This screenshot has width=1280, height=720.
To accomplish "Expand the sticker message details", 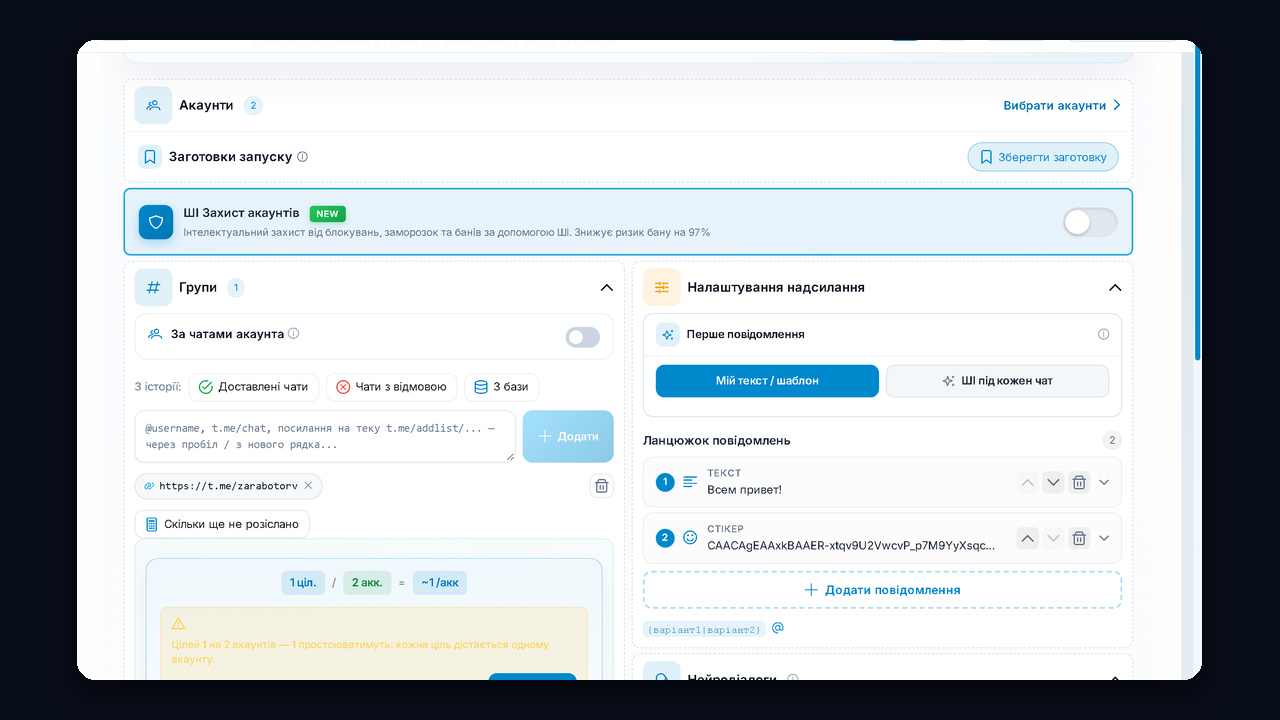I will [x=1104, y=538].
